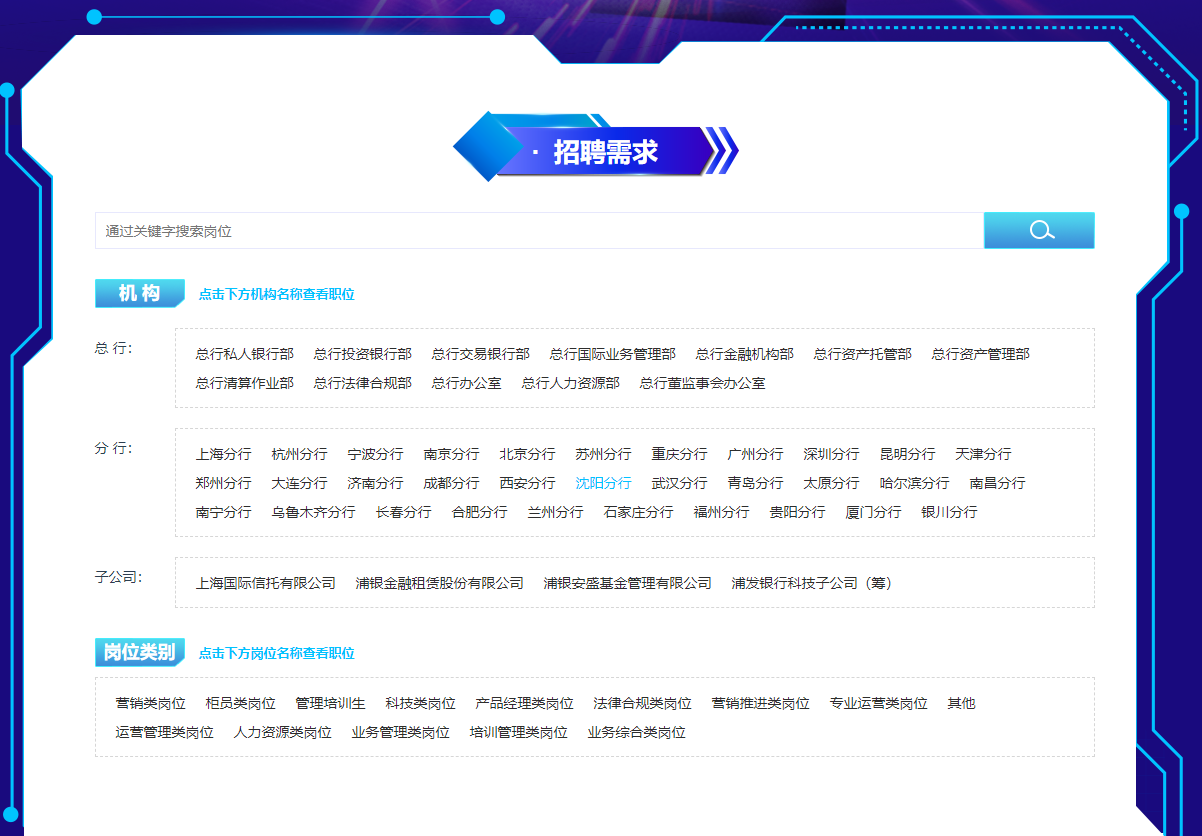Show 营销推进类岗位 jobs
The width and height of the screenshot is (1202, 836).
pos(761,704)
